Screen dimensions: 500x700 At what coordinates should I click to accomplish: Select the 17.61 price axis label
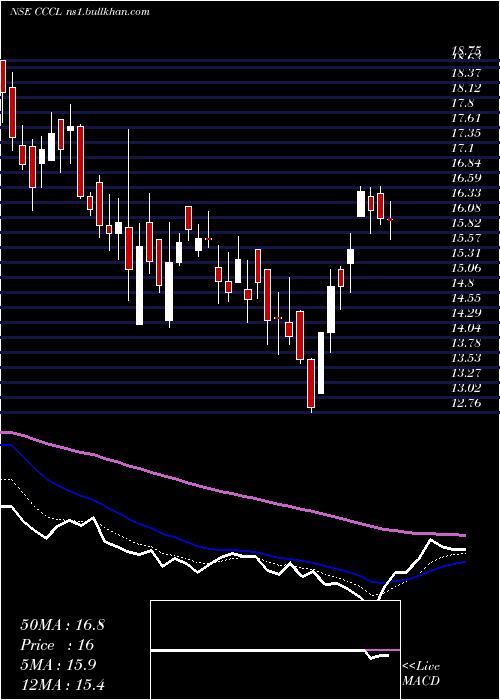[x=467, y=118]
